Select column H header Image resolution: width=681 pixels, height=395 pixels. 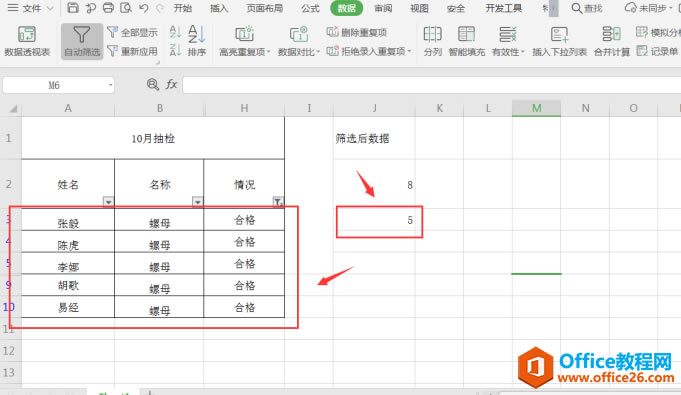coord(244,108)
